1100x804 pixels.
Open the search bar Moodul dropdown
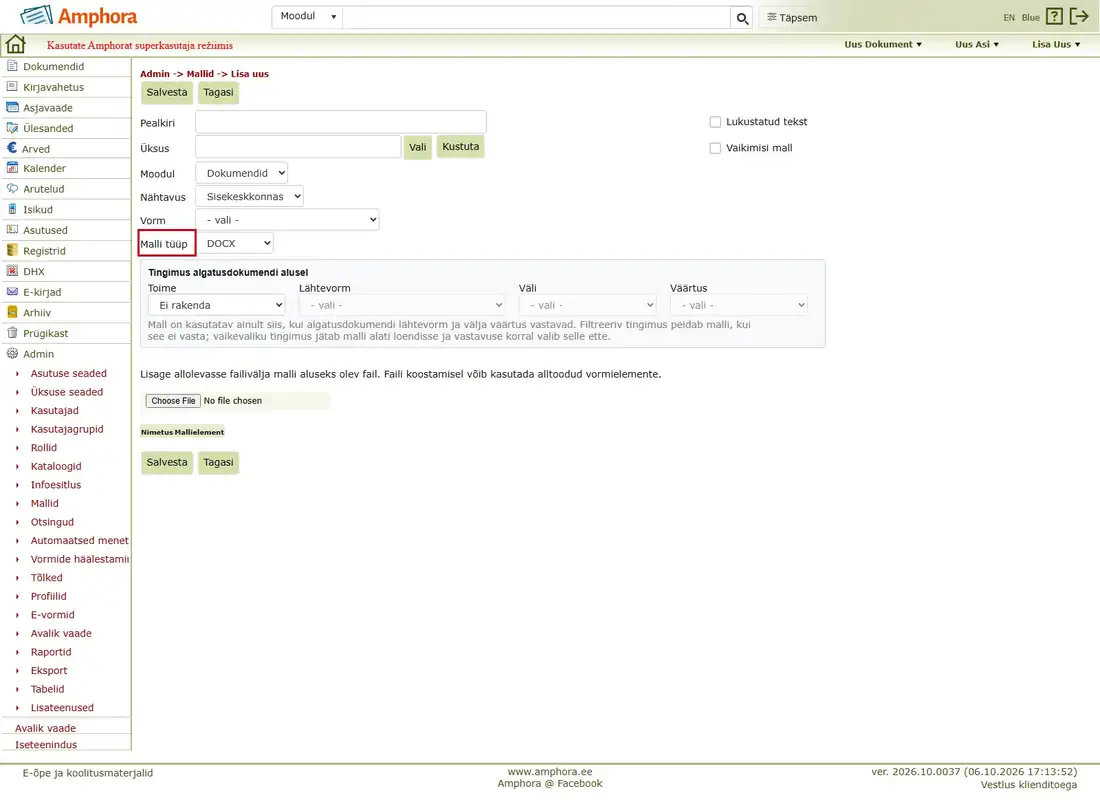(x=307, y=16)
